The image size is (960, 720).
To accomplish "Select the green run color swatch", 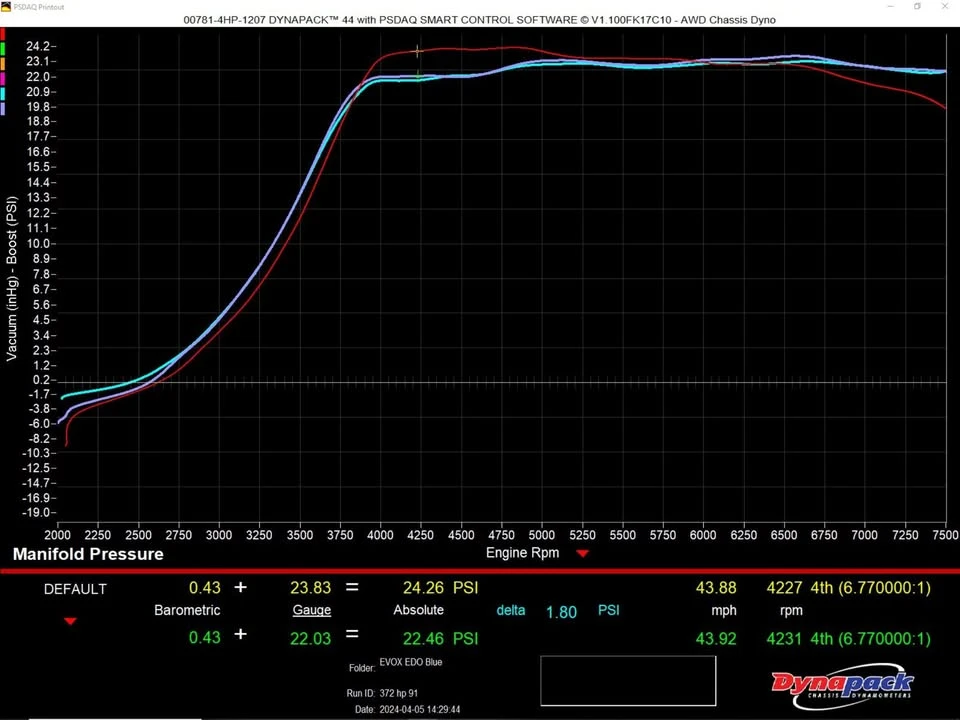I will pyautogui.click(x=2, y=48).
